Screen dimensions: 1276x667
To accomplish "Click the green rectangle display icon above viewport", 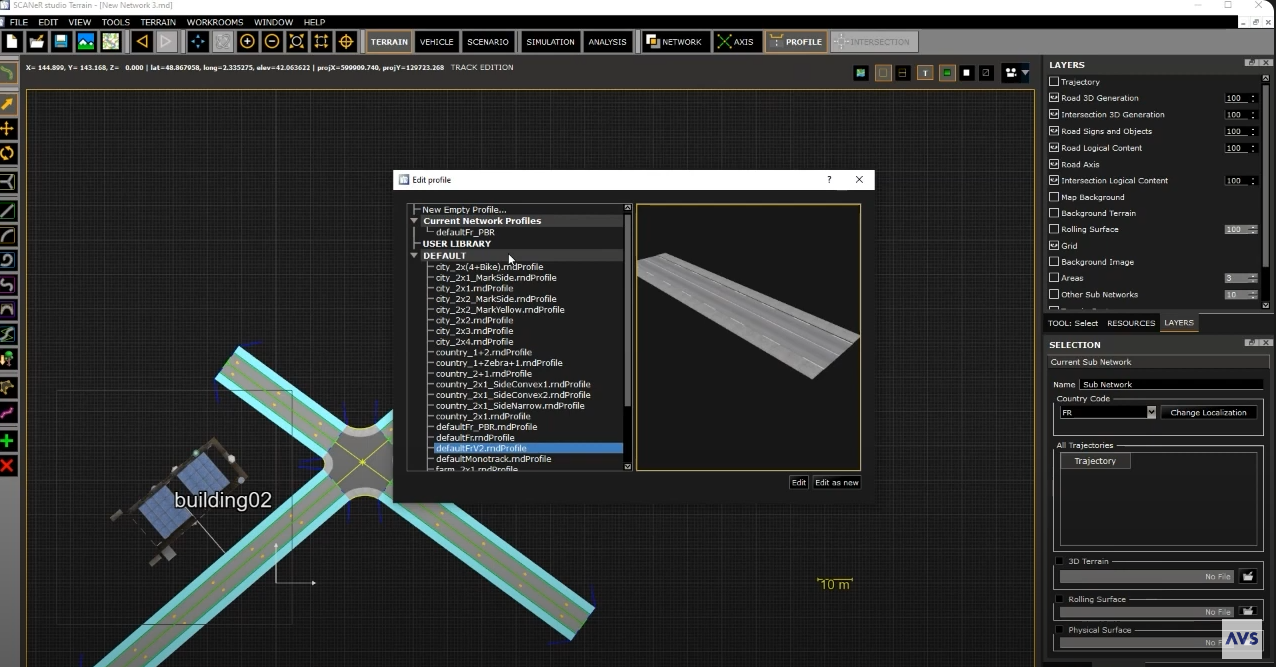I will [946, 72].
